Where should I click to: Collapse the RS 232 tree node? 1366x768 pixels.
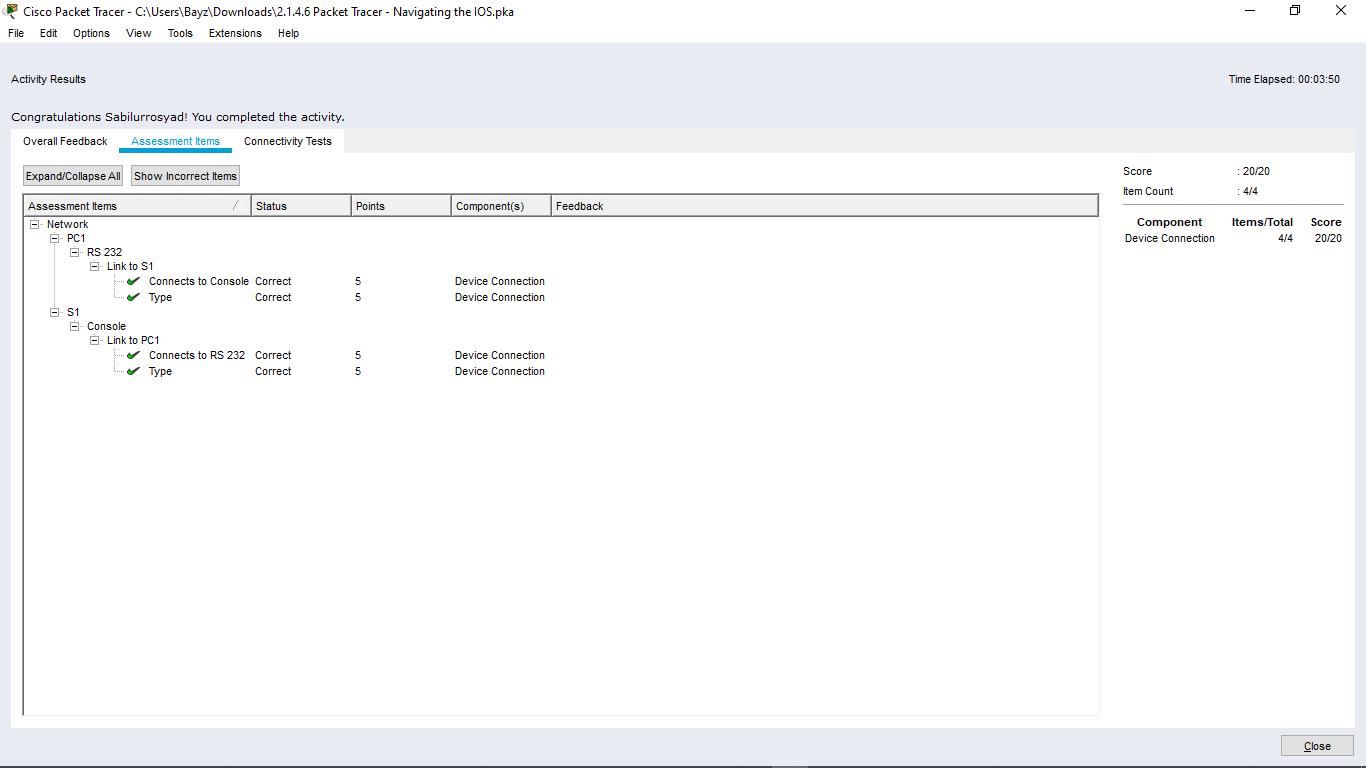75,252
